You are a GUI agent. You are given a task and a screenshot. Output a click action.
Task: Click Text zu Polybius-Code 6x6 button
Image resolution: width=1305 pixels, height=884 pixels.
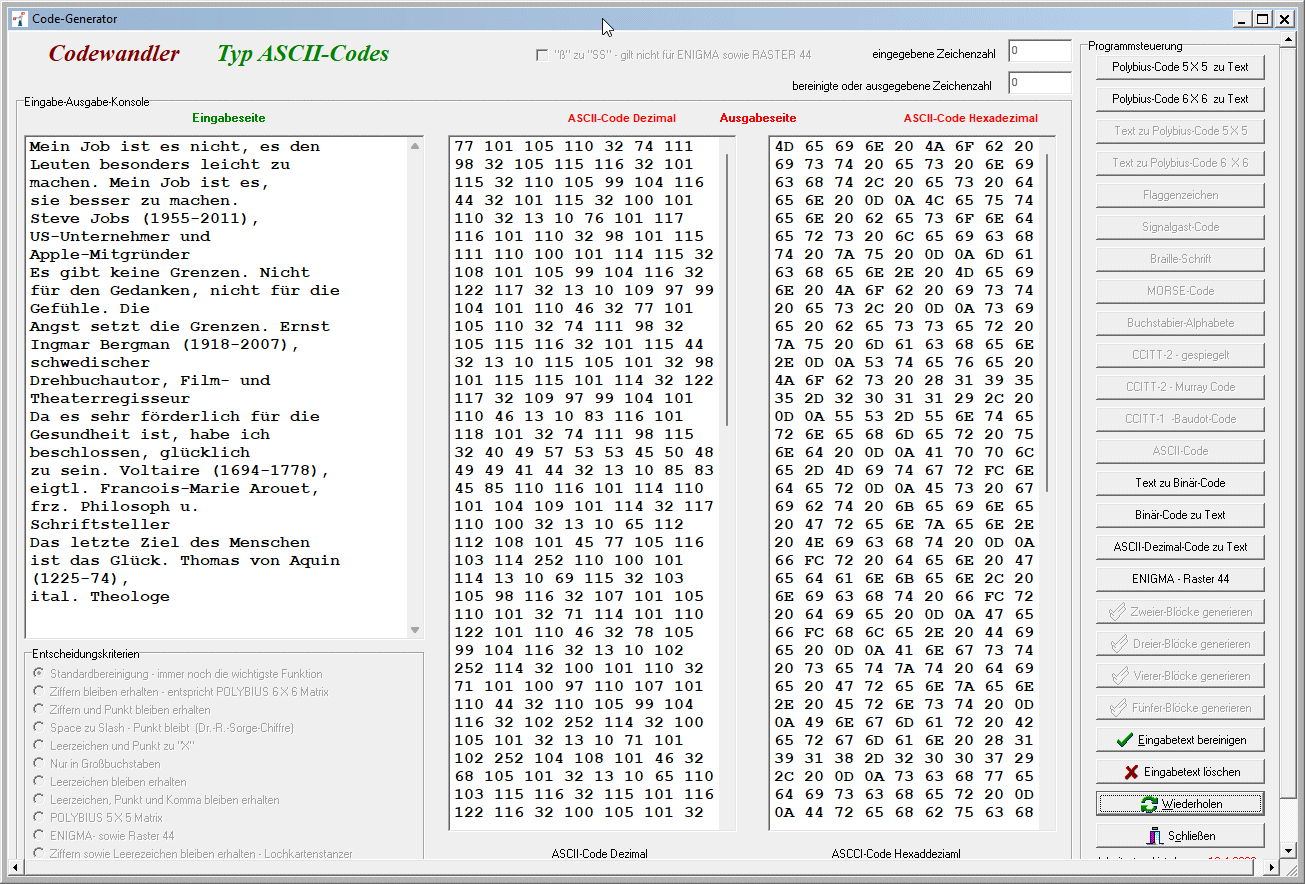(1180, 163)
